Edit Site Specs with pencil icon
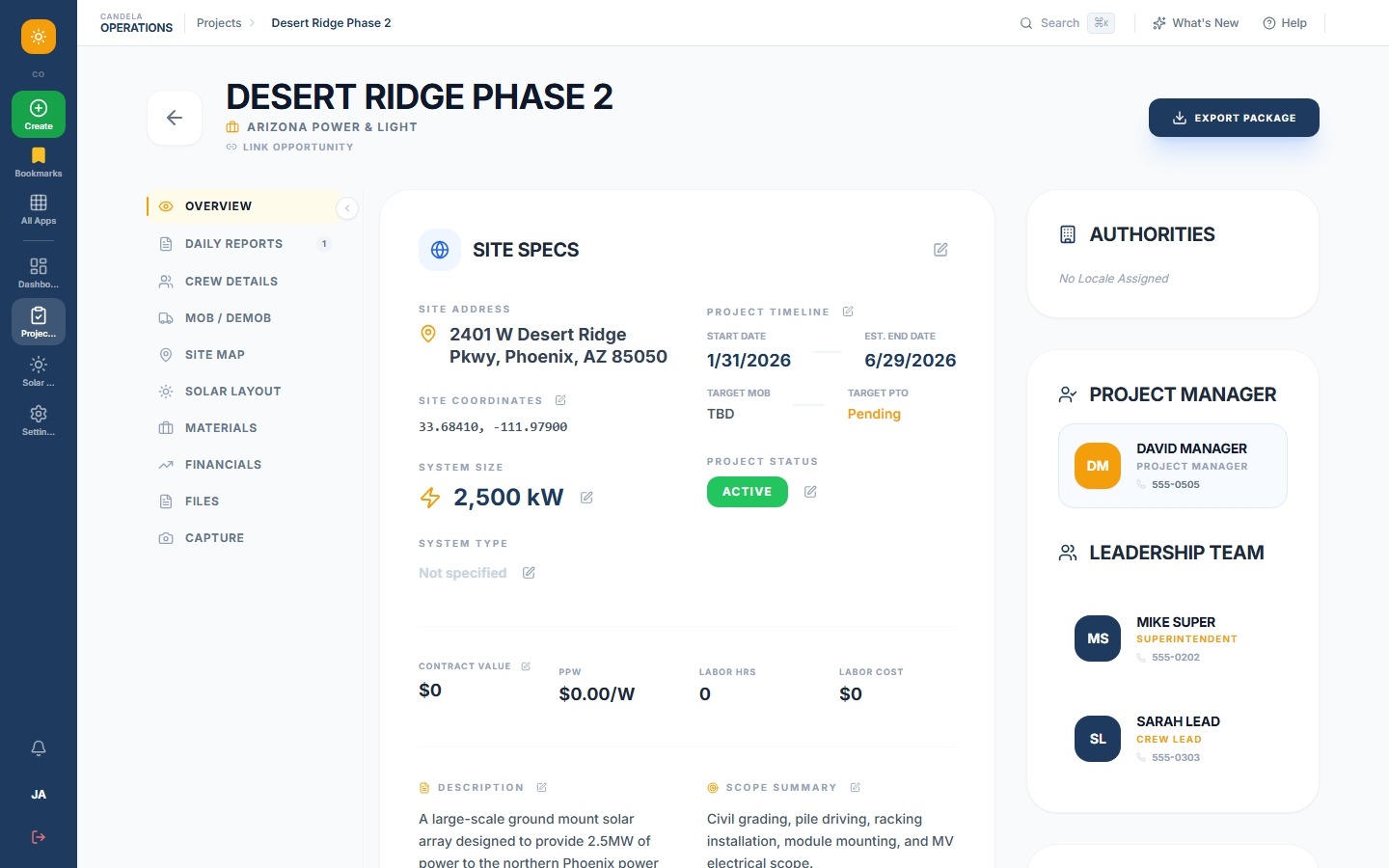Screen dimensions: 1389x868 [940, 250]
